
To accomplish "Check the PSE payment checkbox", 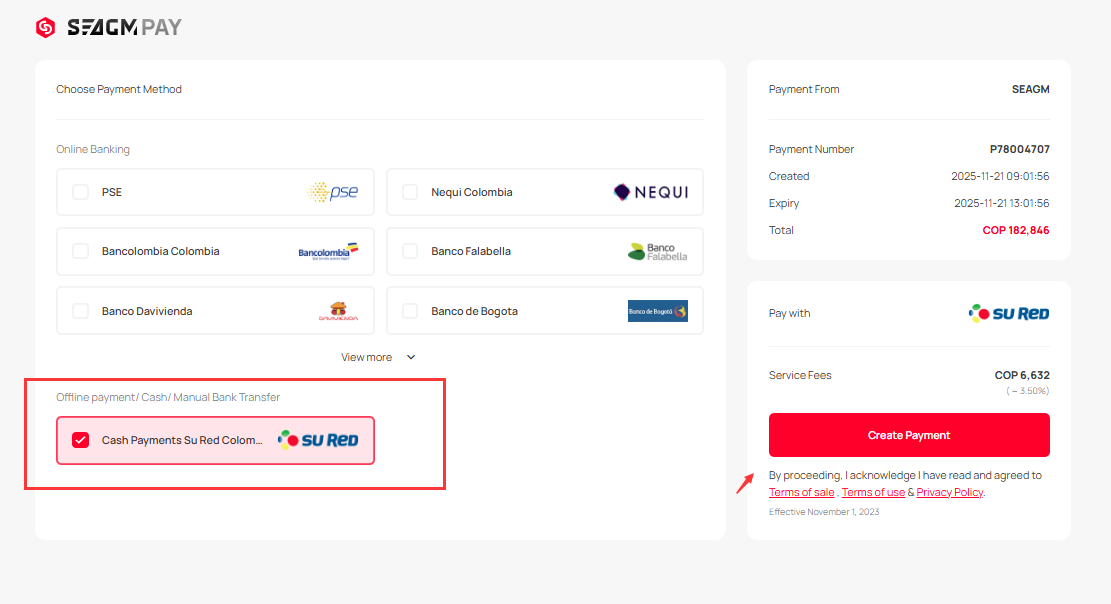I will [81, 192].
